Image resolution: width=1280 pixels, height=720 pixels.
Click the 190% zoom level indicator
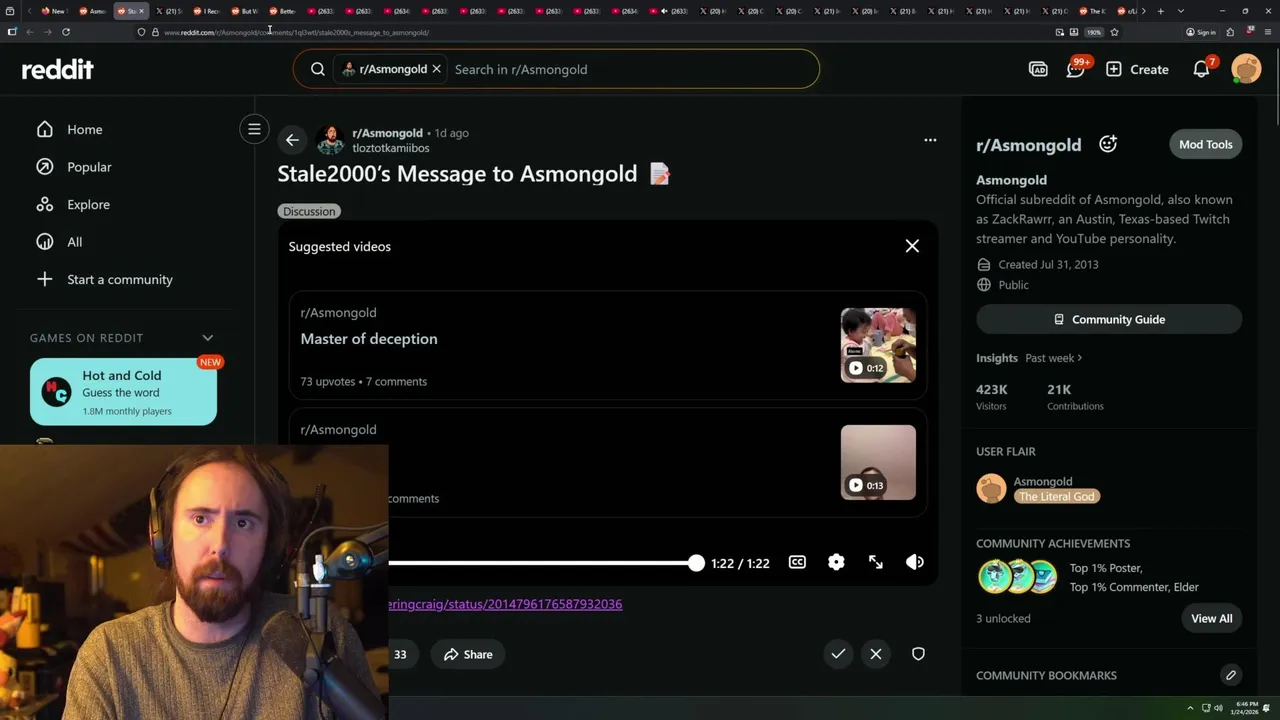click(1094, 32)
